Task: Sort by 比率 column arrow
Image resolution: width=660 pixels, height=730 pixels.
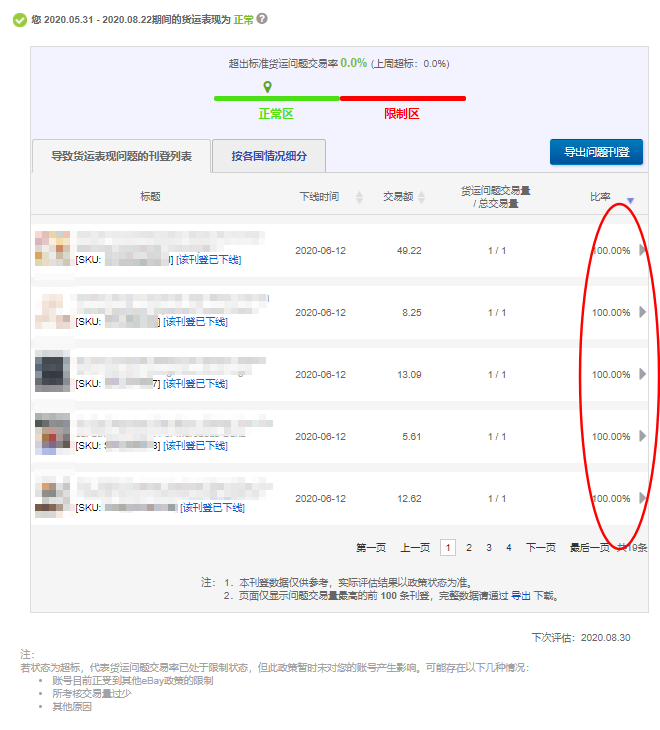Action: tap(630, 200)
